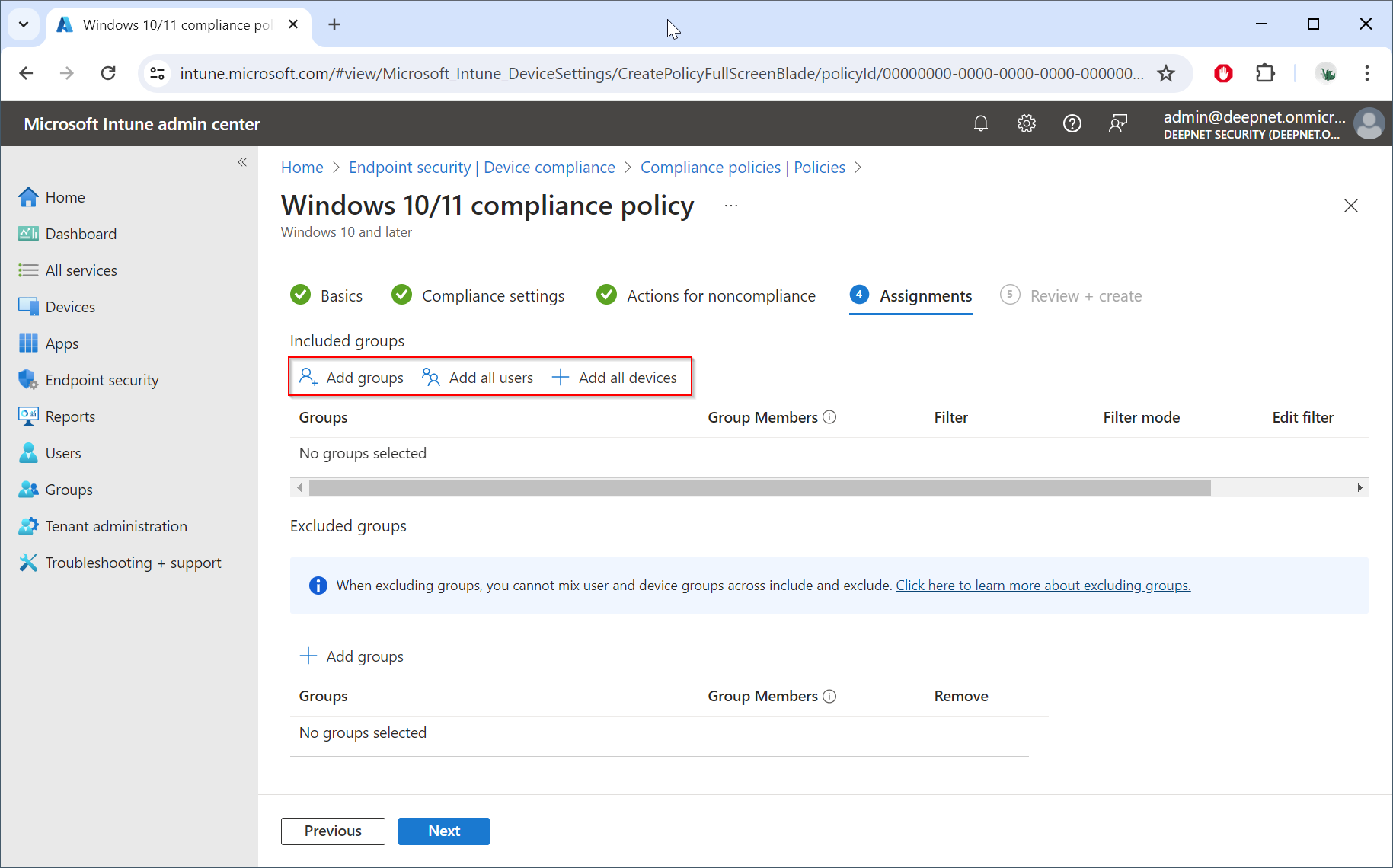This screenshot has height=868, width=1393.
Task: Click the help question mark icon
Action: 1072,123
